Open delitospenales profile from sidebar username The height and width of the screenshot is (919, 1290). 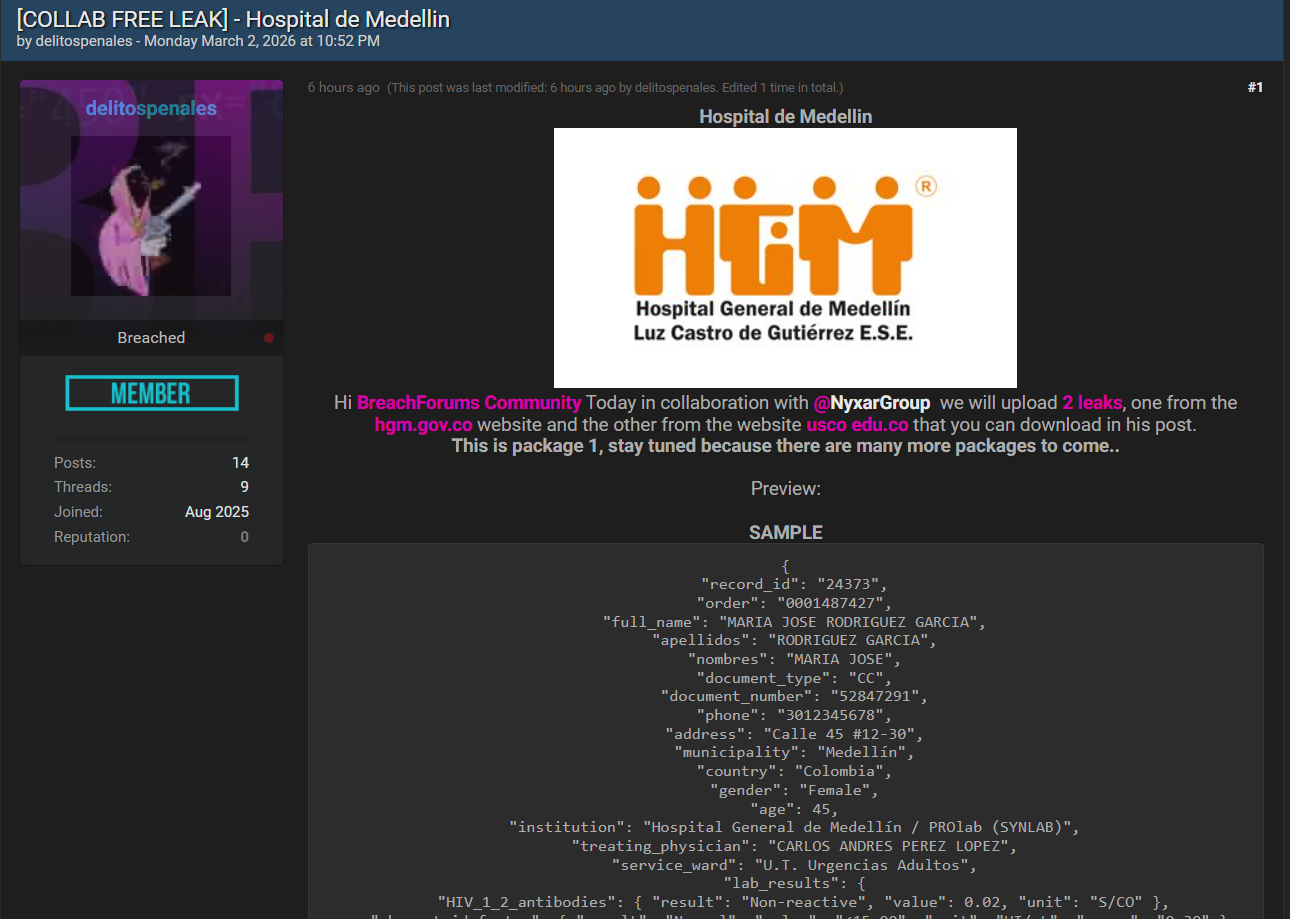(151, 108)
